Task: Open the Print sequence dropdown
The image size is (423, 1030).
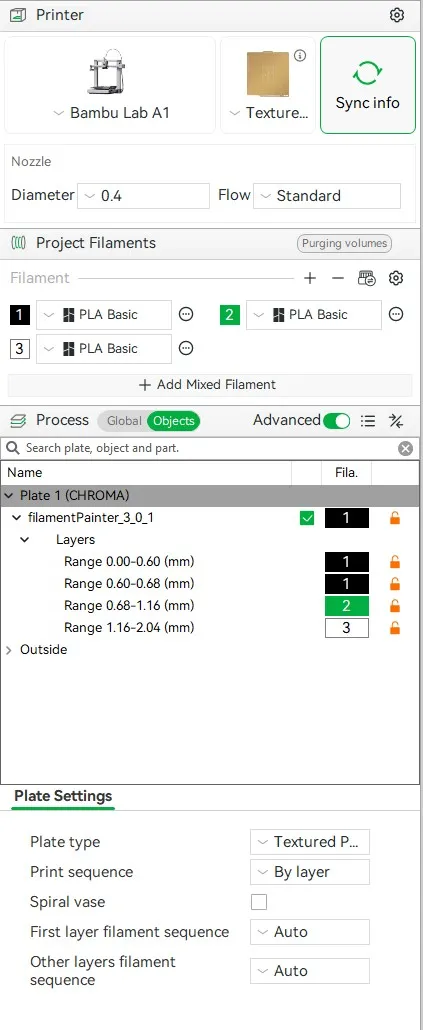Action: [310, 872]
